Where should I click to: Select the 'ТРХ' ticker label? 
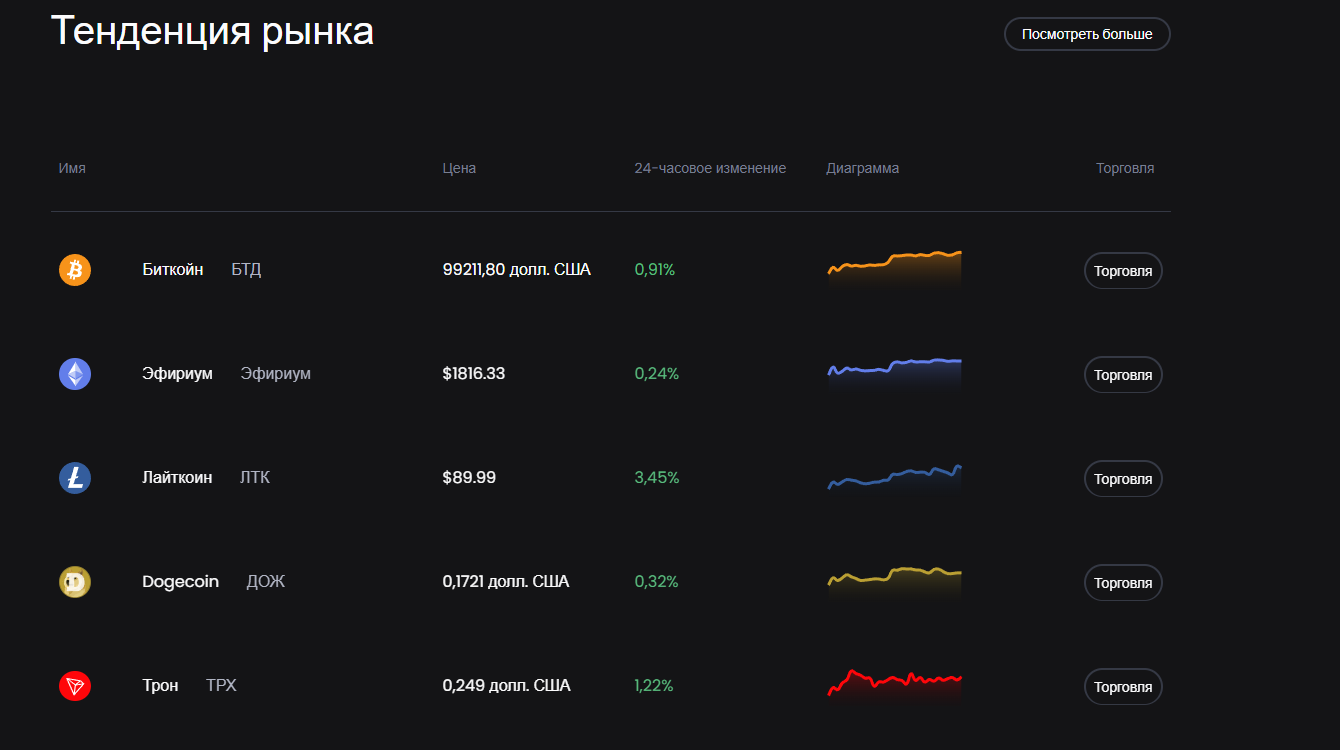point(221,685)
